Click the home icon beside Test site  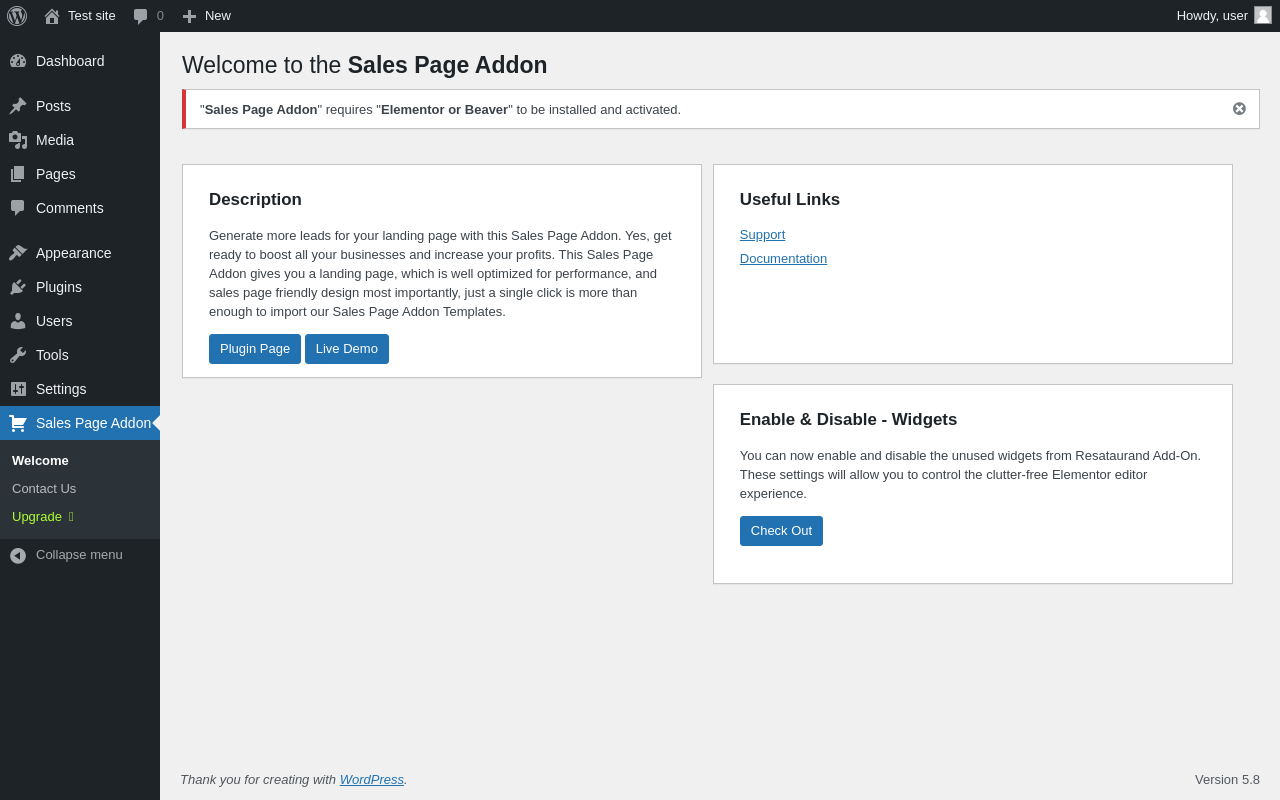52,16
